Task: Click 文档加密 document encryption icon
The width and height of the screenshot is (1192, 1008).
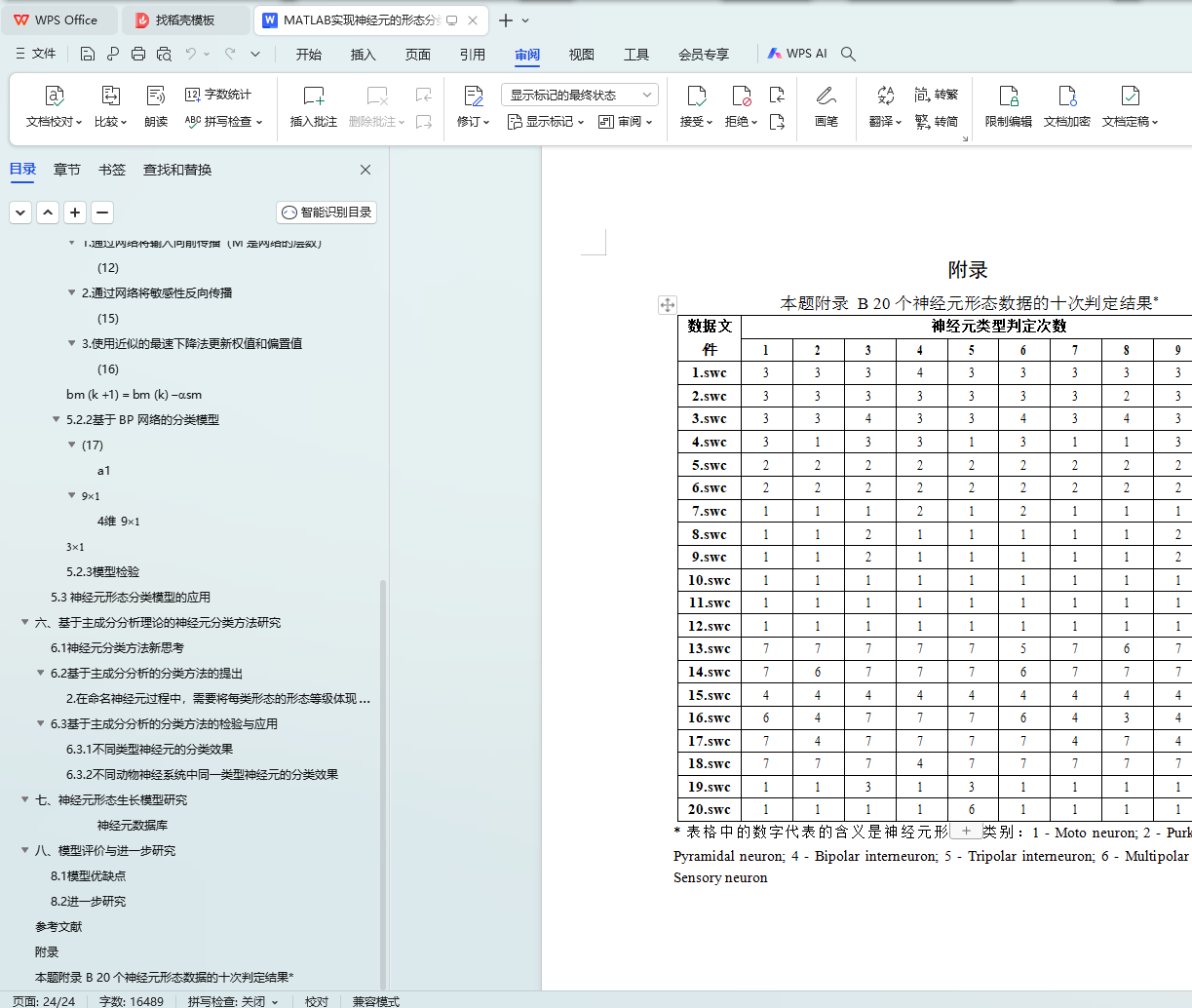Action: (x=1067, y=96)
